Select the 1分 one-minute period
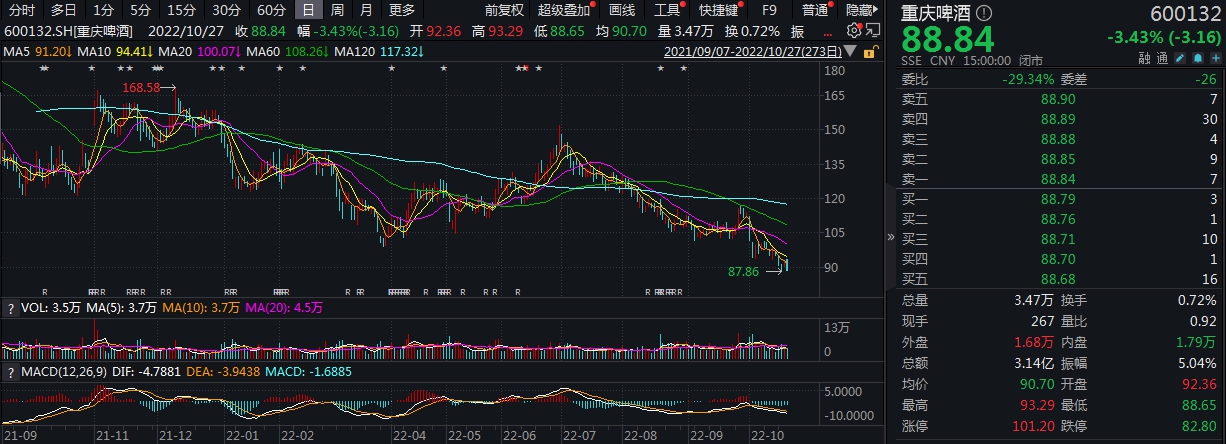 click(103, 10)
